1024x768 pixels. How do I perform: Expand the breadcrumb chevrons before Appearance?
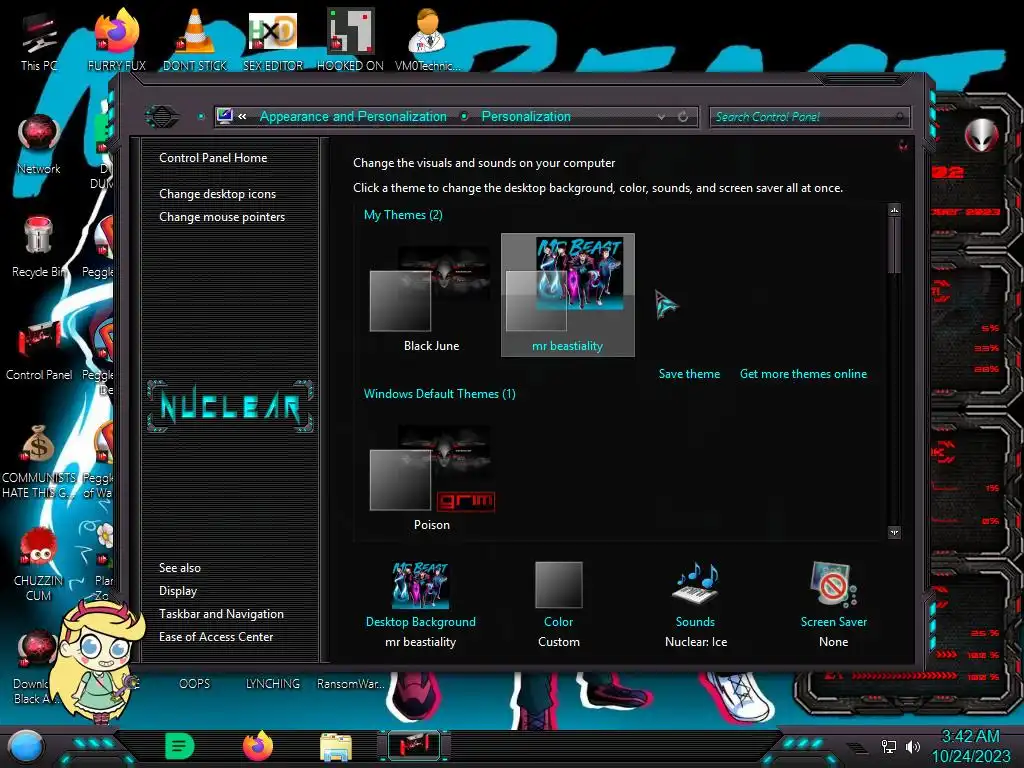coord(242,116)
